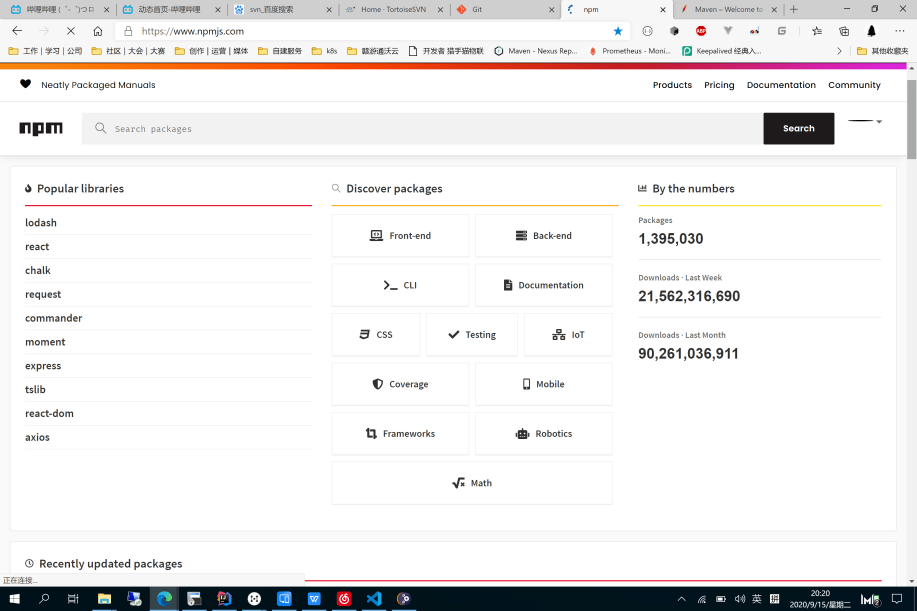
Task: Click the black heart icon in header
Action: point(25,84)
